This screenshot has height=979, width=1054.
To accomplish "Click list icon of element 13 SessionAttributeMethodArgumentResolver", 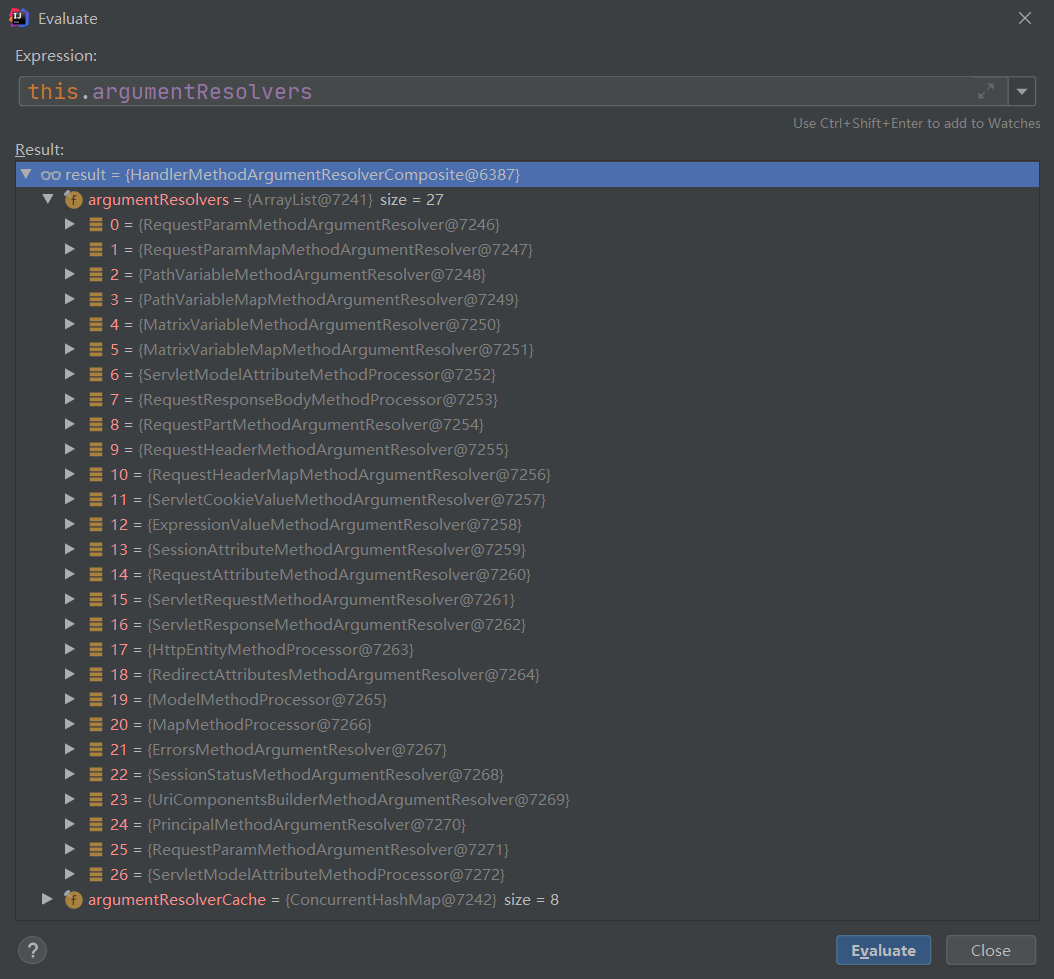I will pos(96,549).
